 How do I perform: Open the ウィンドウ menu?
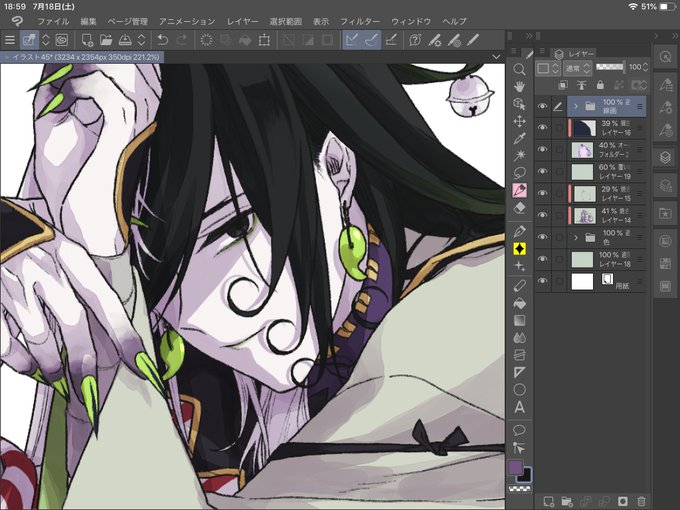(411, 21)
